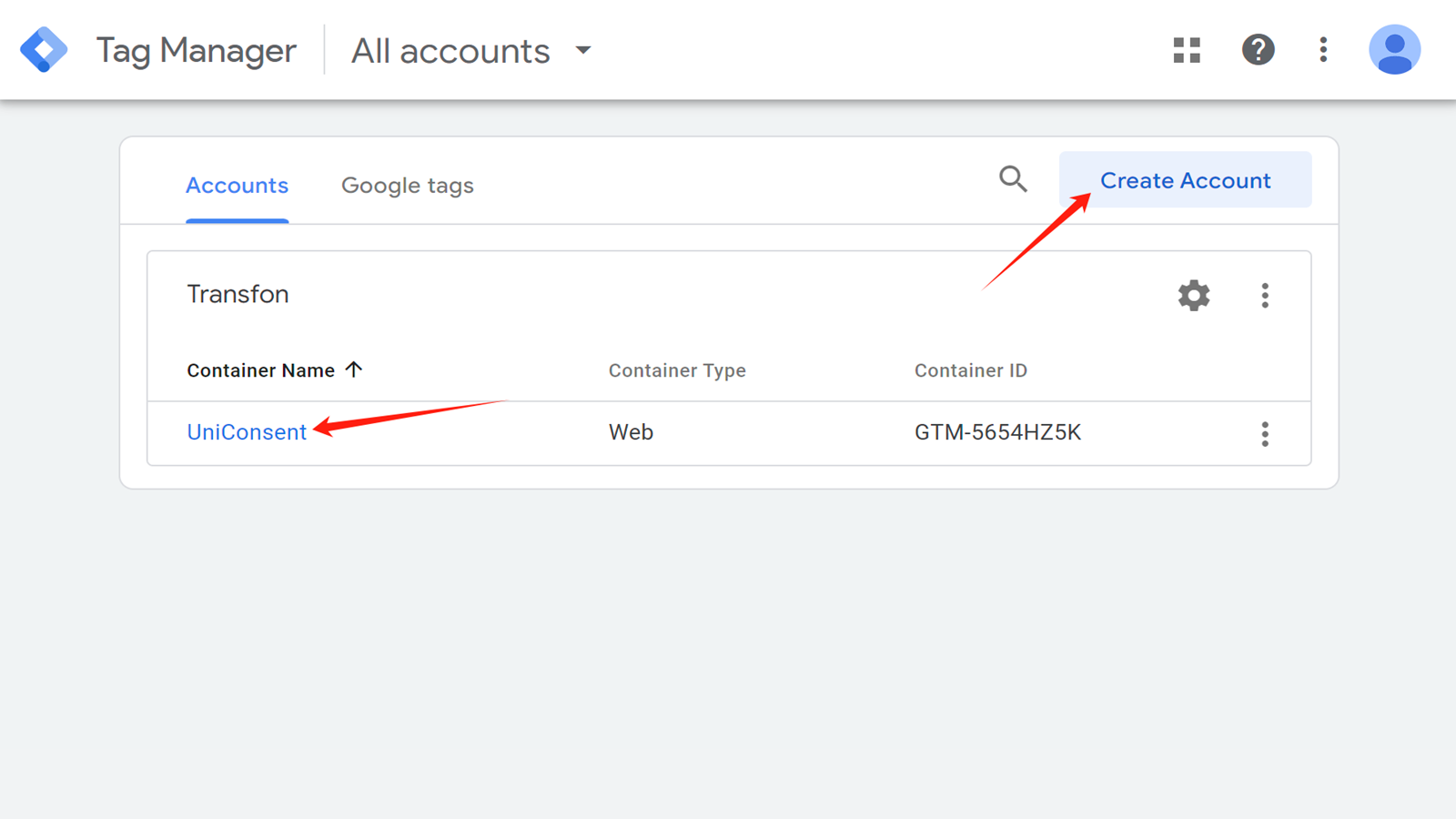Viewport: 1456px width, 819px height.
Task: Open Transfon account three-dot menu
Action: coord(1265,296)
